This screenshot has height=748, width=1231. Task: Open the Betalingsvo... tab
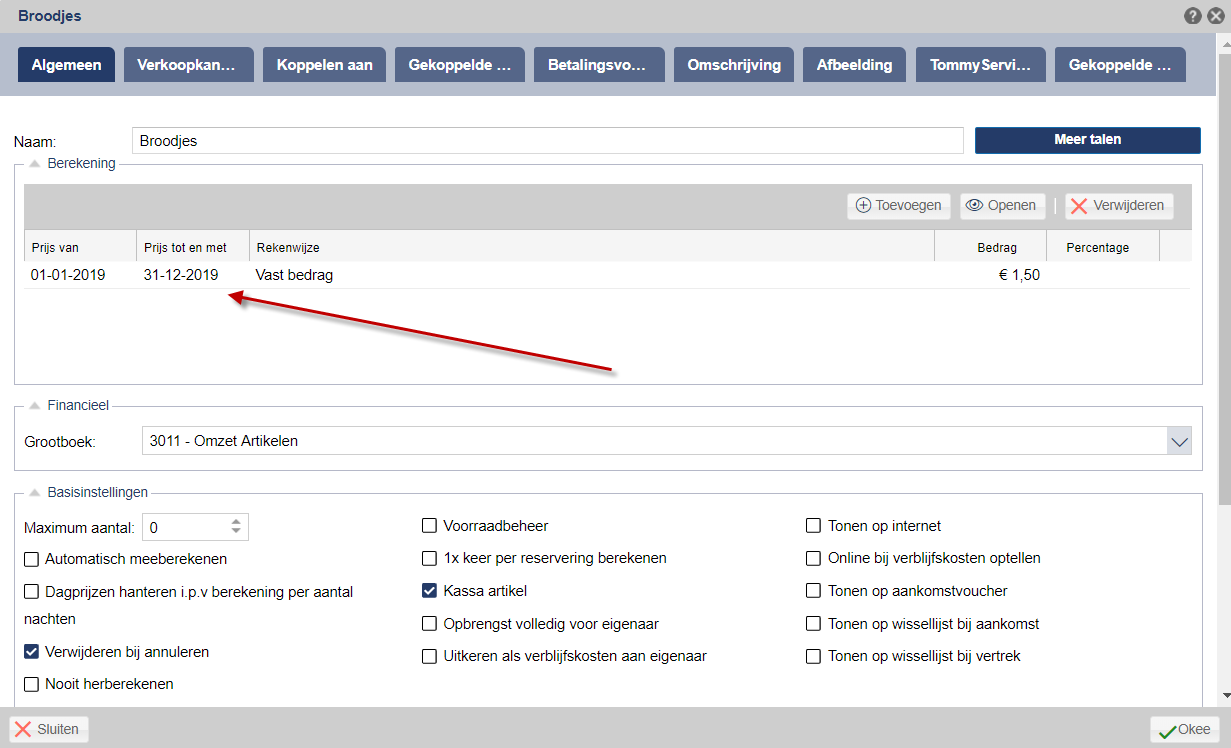pyautogui.click(x=598, y=65)
